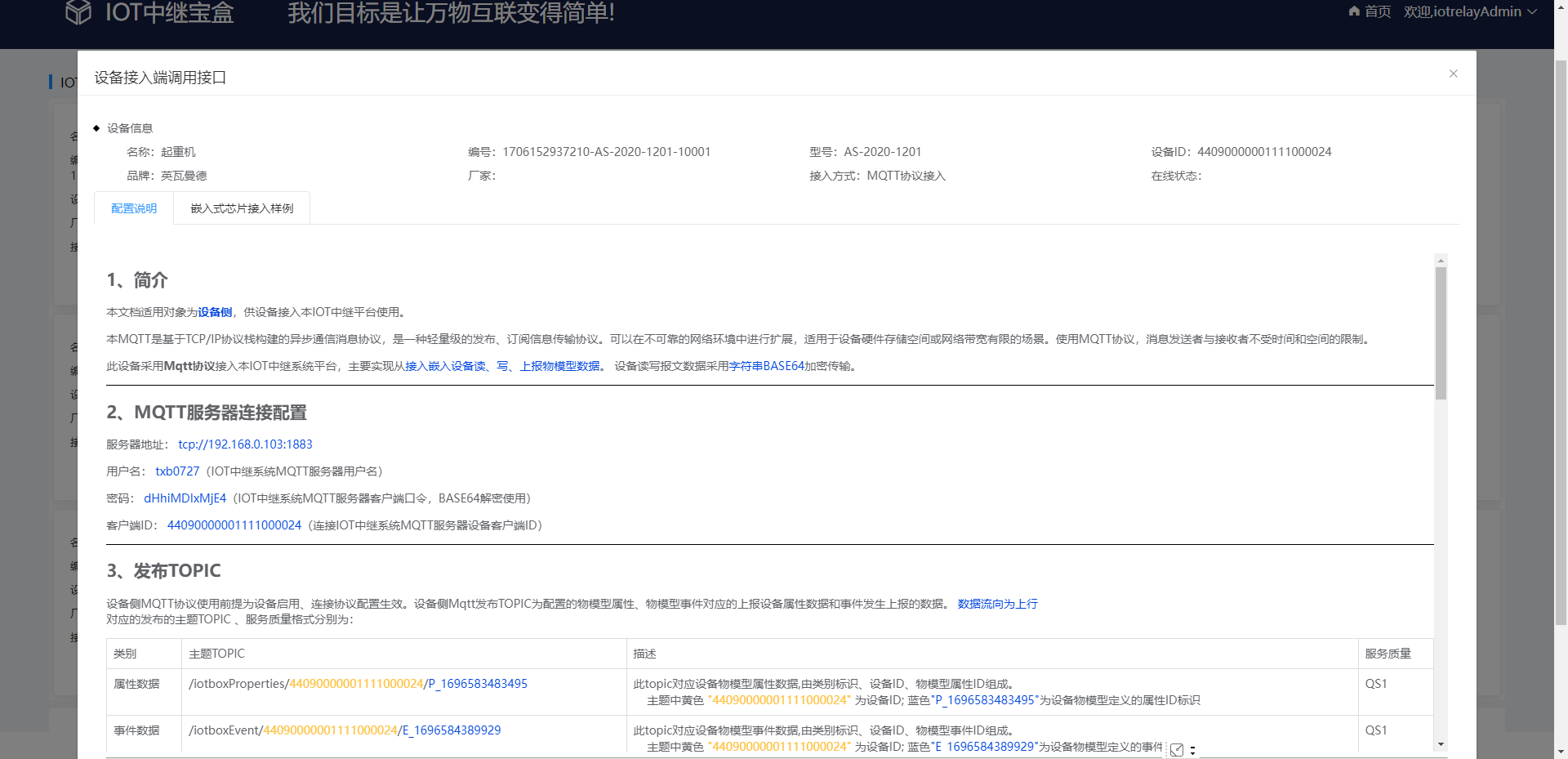Image resolution: width=1568 pixels, height=759 pixels.
Task: Click the topic link /iotboxProperties
Action: point(236,684)
